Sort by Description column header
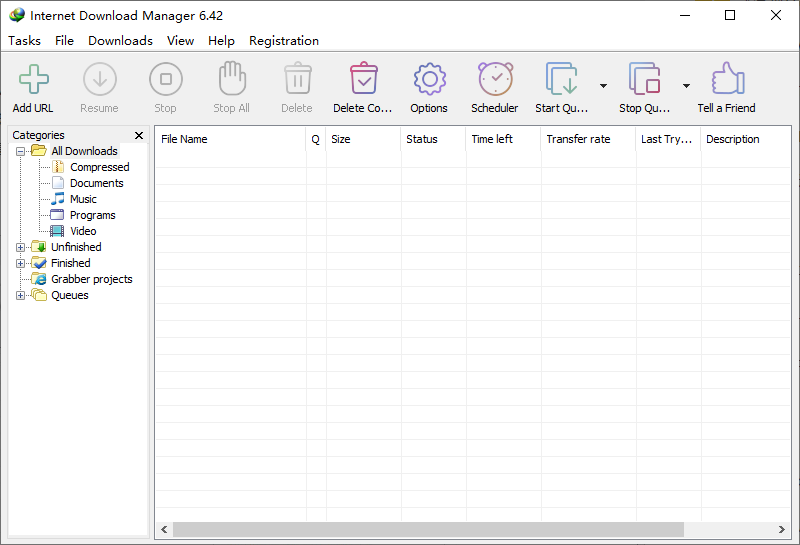The height and width of the screenshot is (545, 800). (x=746, y=139)
